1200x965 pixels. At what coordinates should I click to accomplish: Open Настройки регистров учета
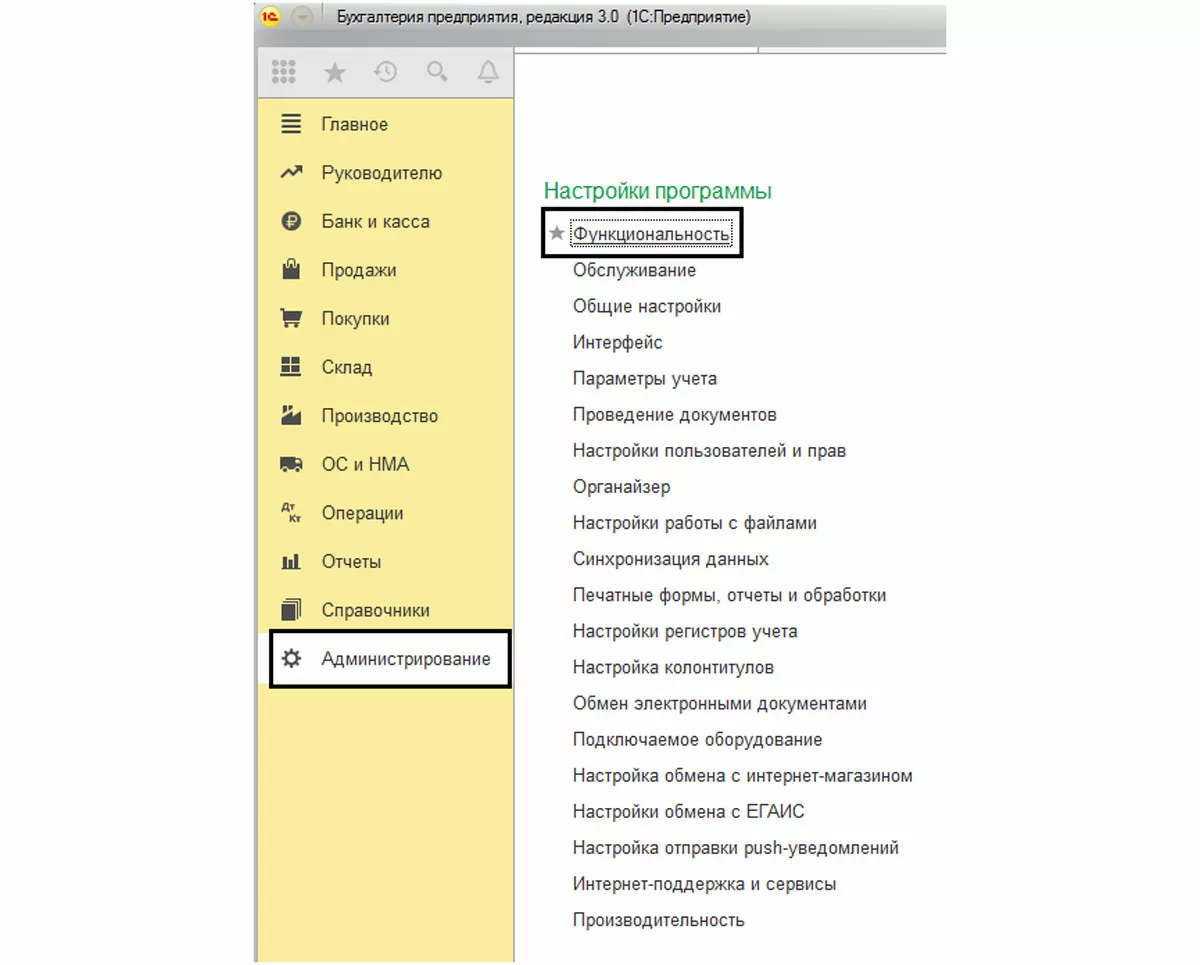pos(685,631)
